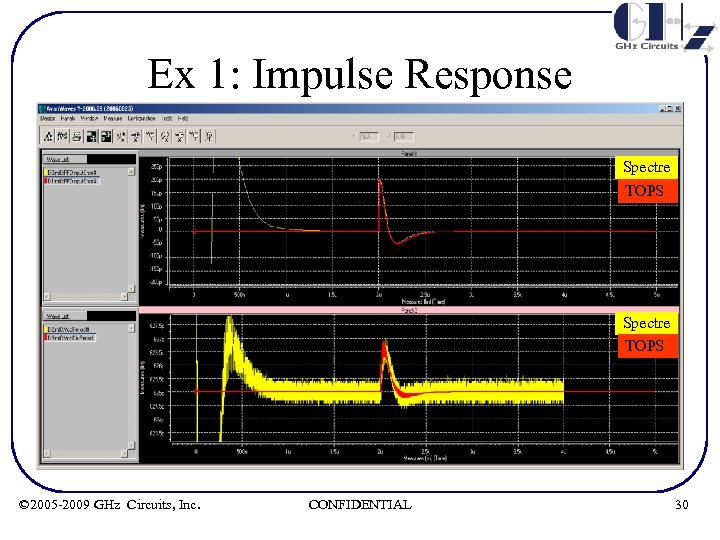Click the up arrow of upper Wave List scrollbar
Screen dimensions: 720x540
click(131, 172)
